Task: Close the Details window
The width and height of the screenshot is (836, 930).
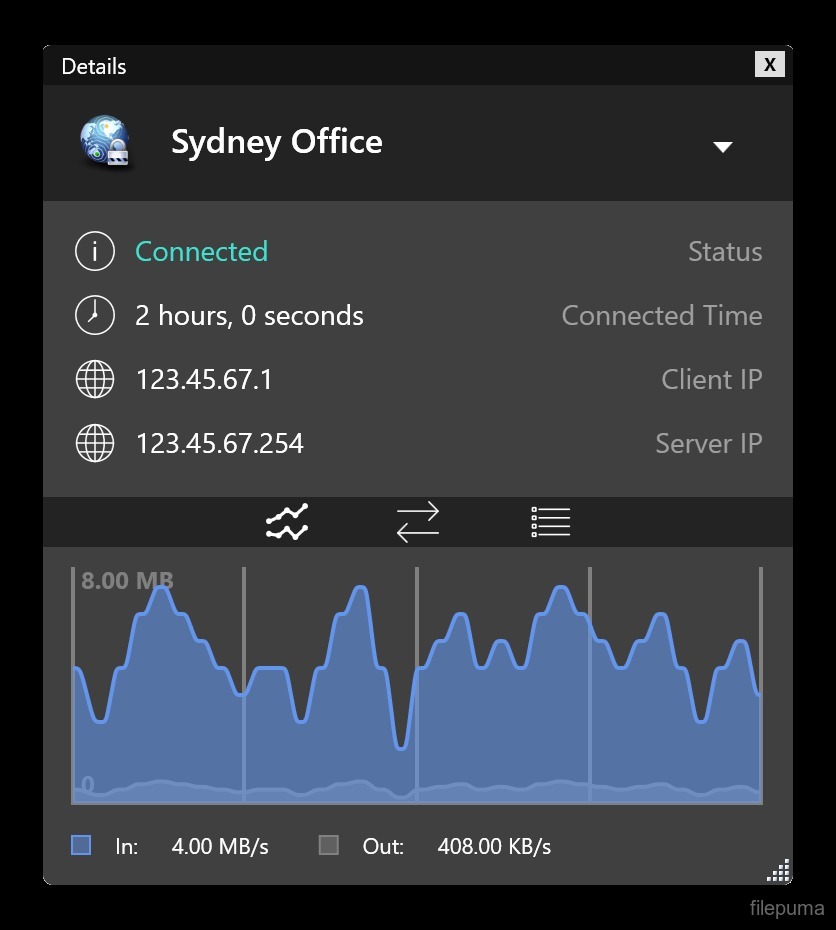Action: pyautogui.click(x=769, y=64)
